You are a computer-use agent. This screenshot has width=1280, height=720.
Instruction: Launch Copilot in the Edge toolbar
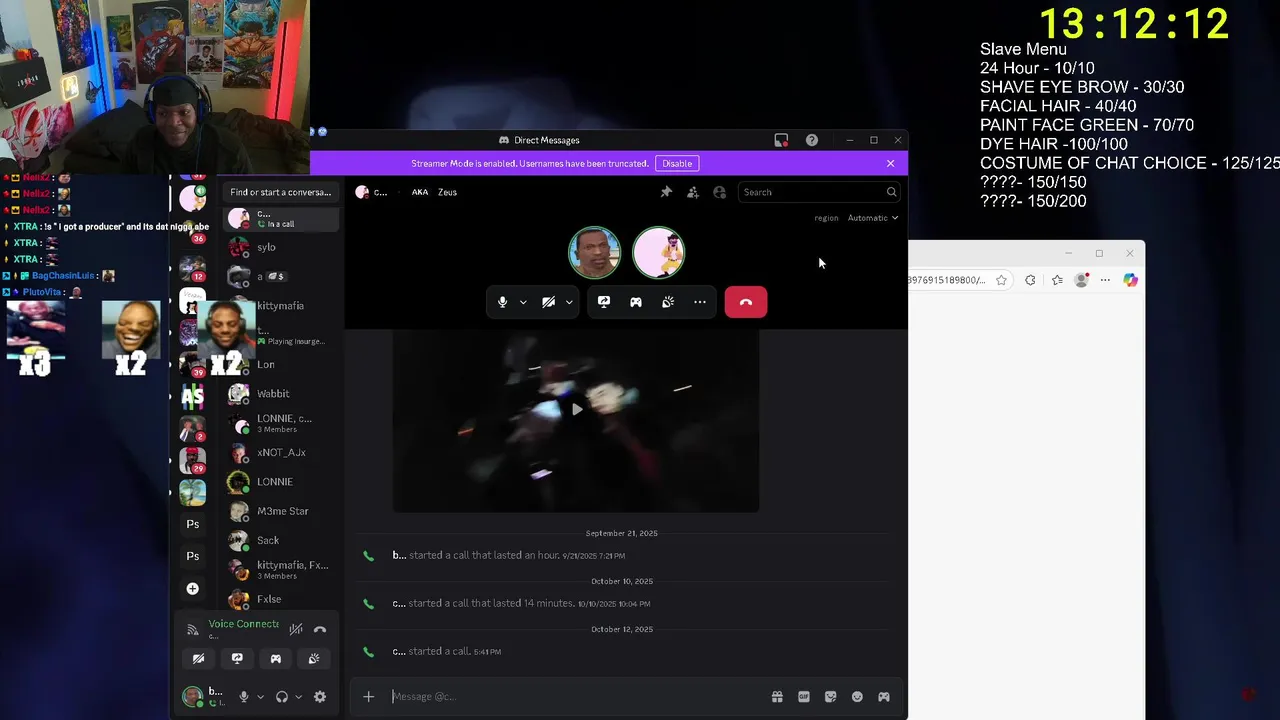1130,280
